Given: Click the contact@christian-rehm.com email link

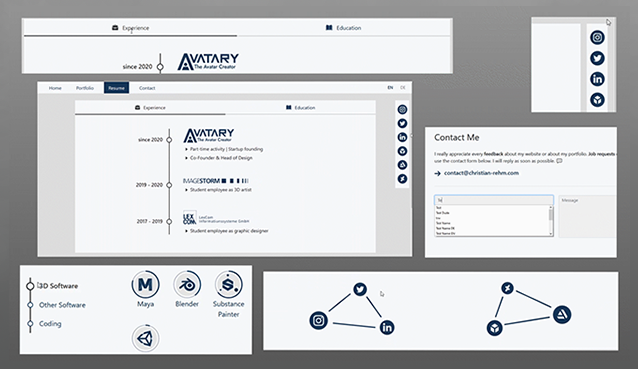Looking at the screenshot, I should click(x=481, y=173).
